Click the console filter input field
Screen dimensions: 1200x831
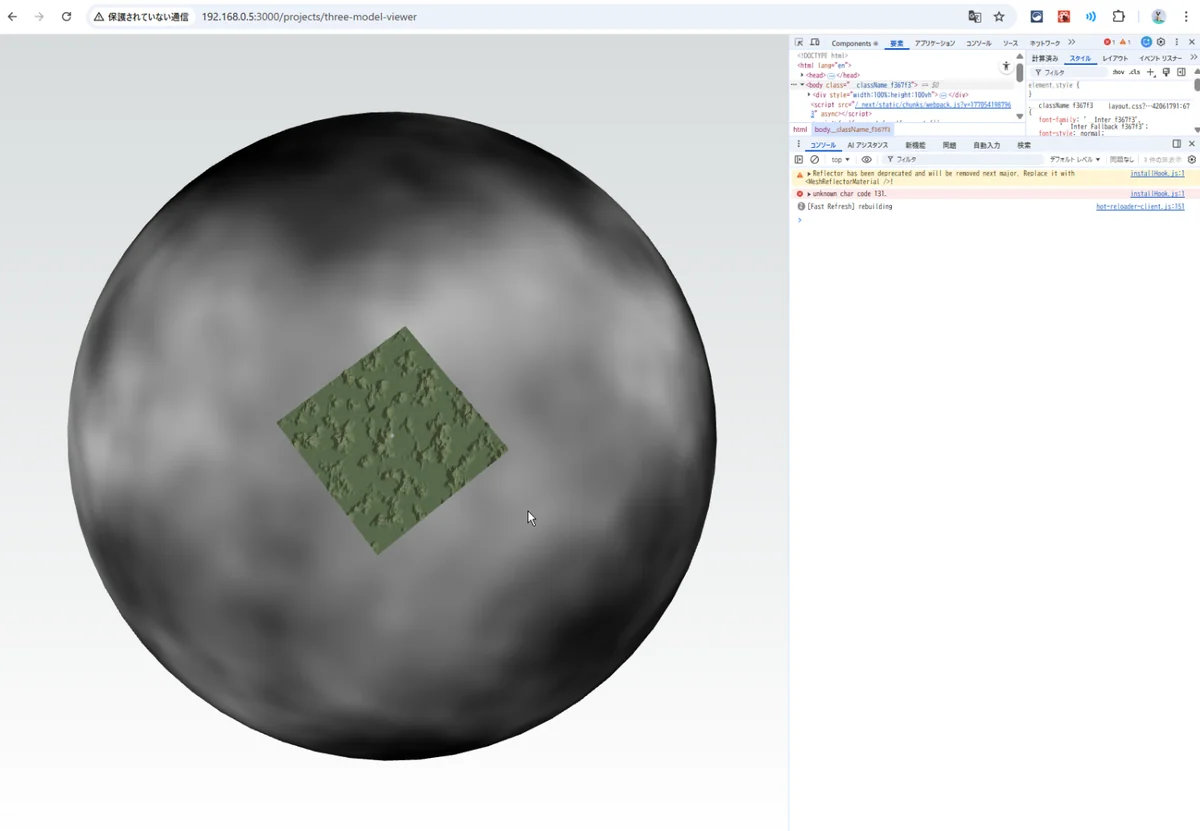click(960, 160)
